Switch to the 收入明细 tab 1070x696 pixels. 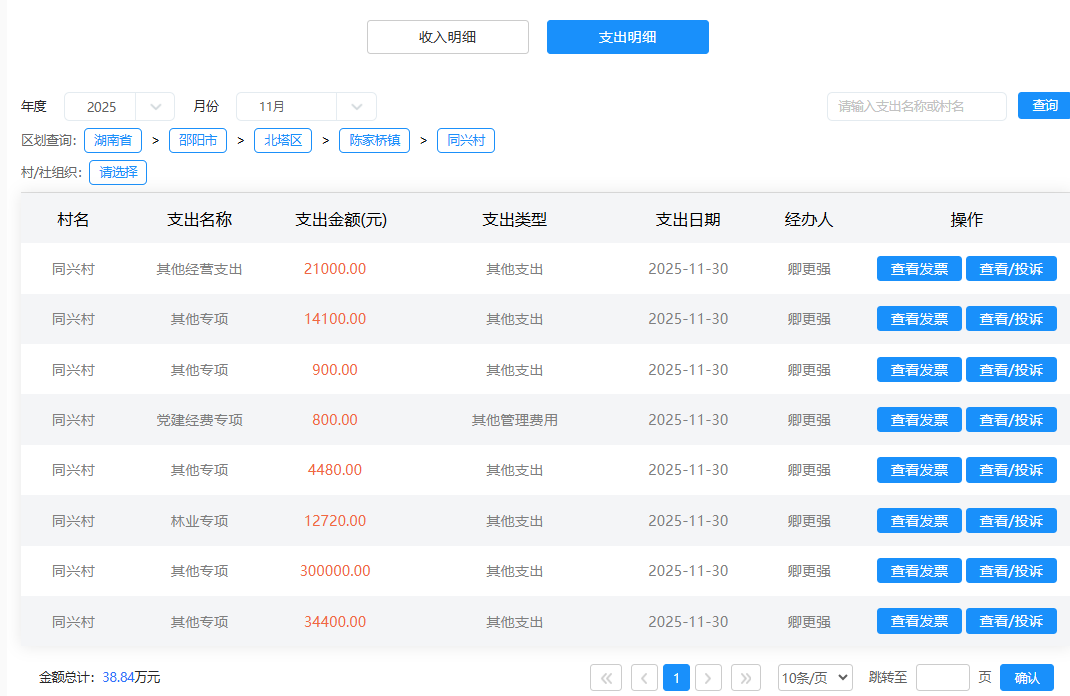(447, 37)
